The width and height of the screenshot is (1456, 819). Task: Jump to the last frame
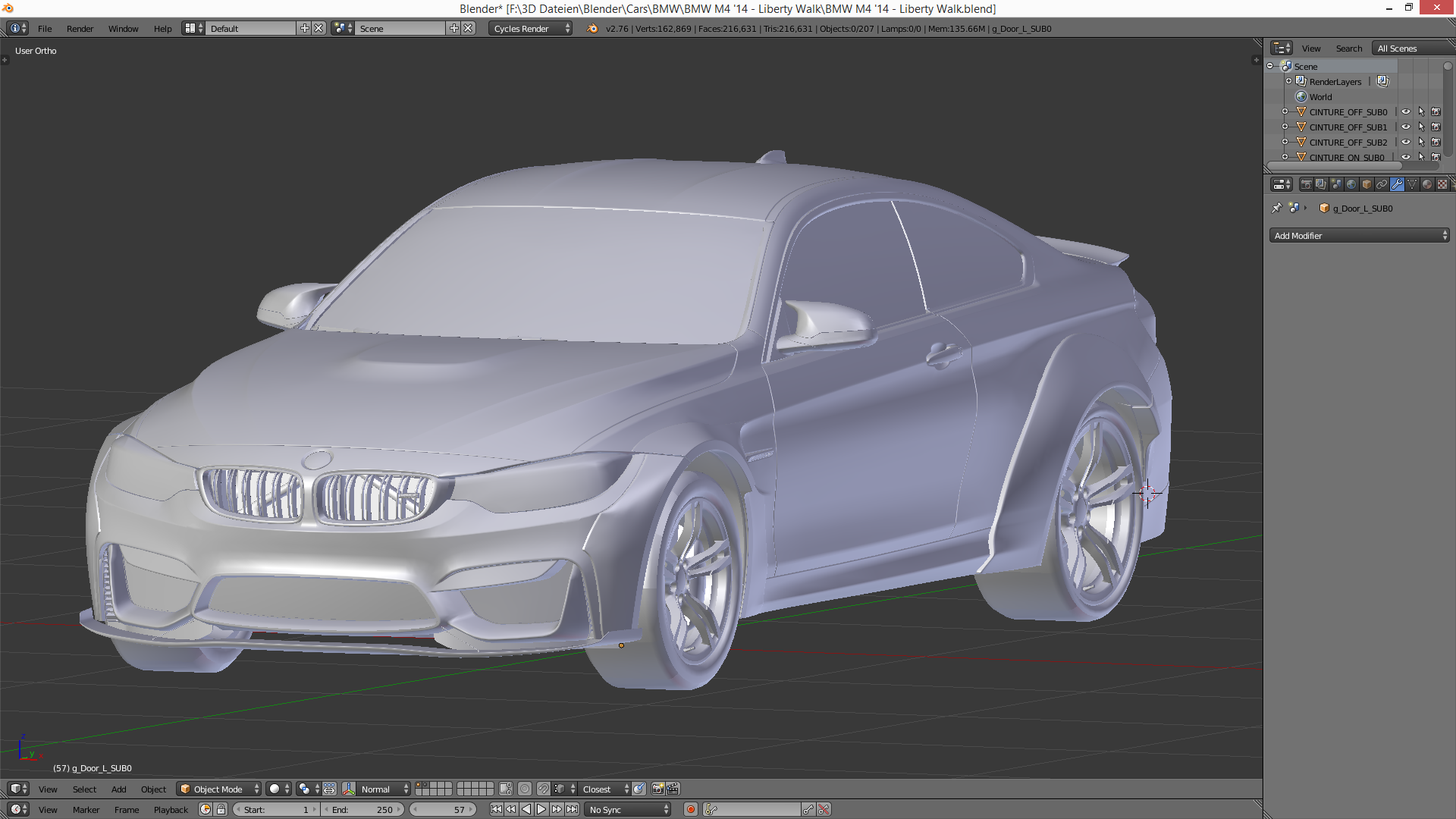point(572,809)
